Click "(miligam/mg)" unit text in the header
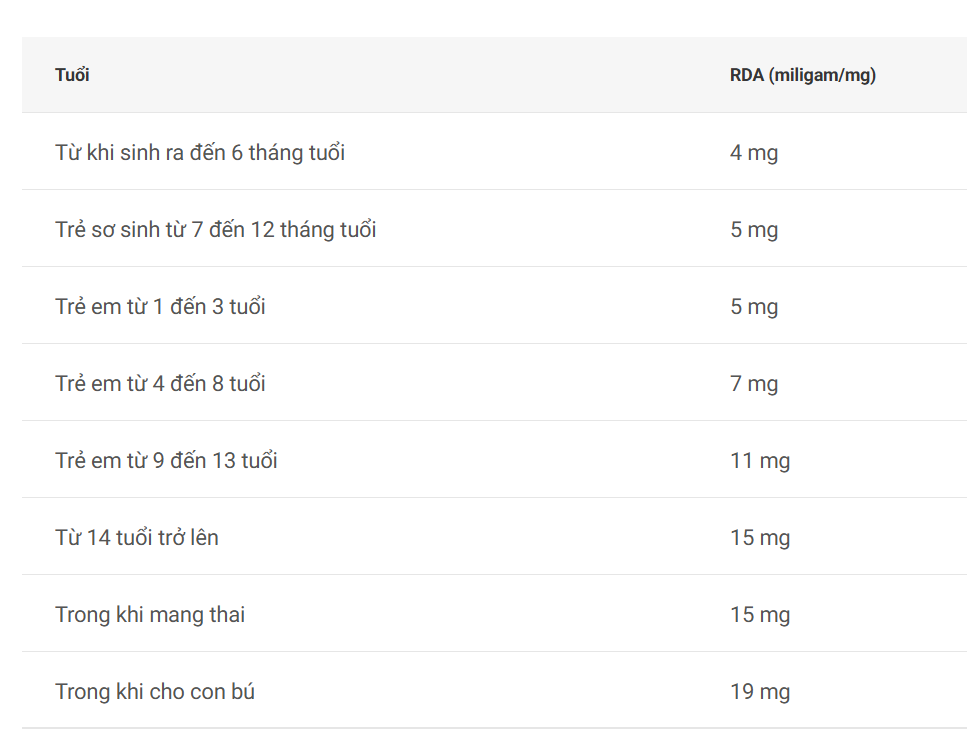967x736 pixels. tap(822, 75)
